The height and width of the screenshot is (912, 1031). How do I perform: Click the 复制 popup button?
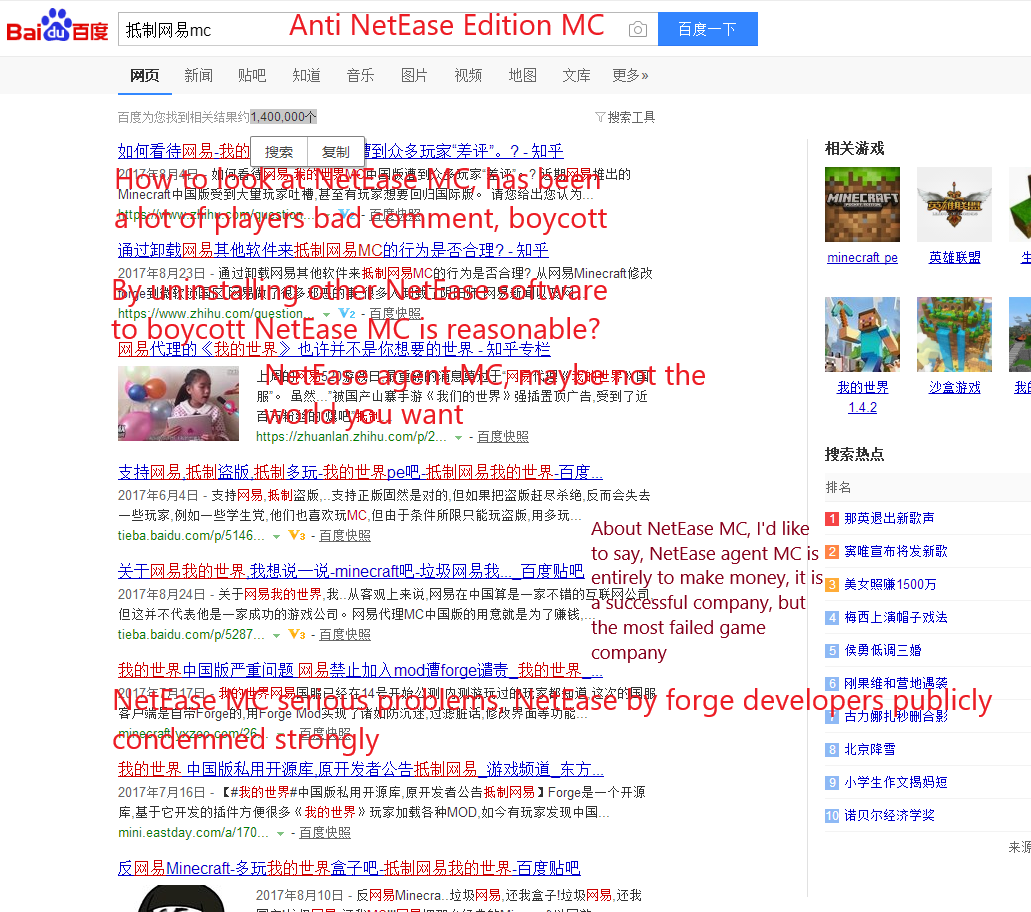pos(335,152)
